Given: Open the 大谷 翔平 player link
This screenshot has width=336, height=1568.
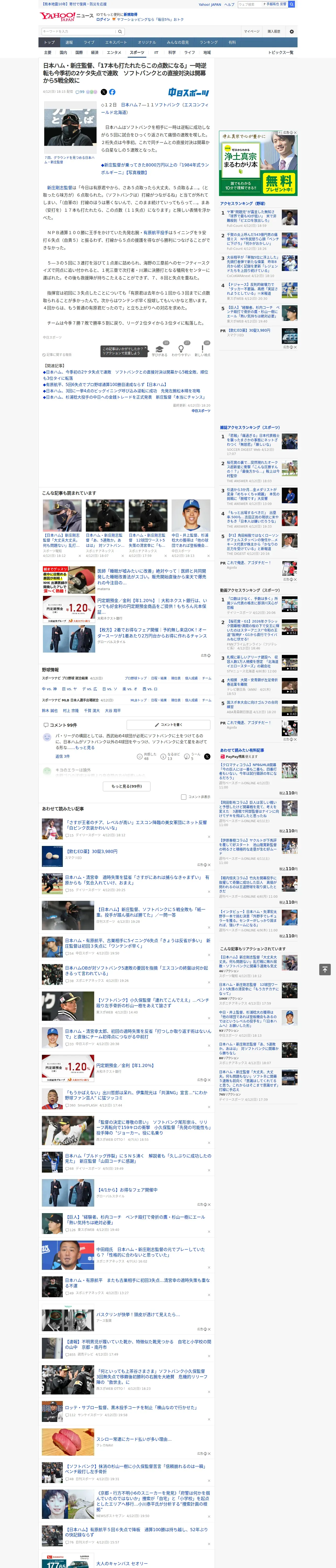Looking at the screenshot, I should (112, 711).
